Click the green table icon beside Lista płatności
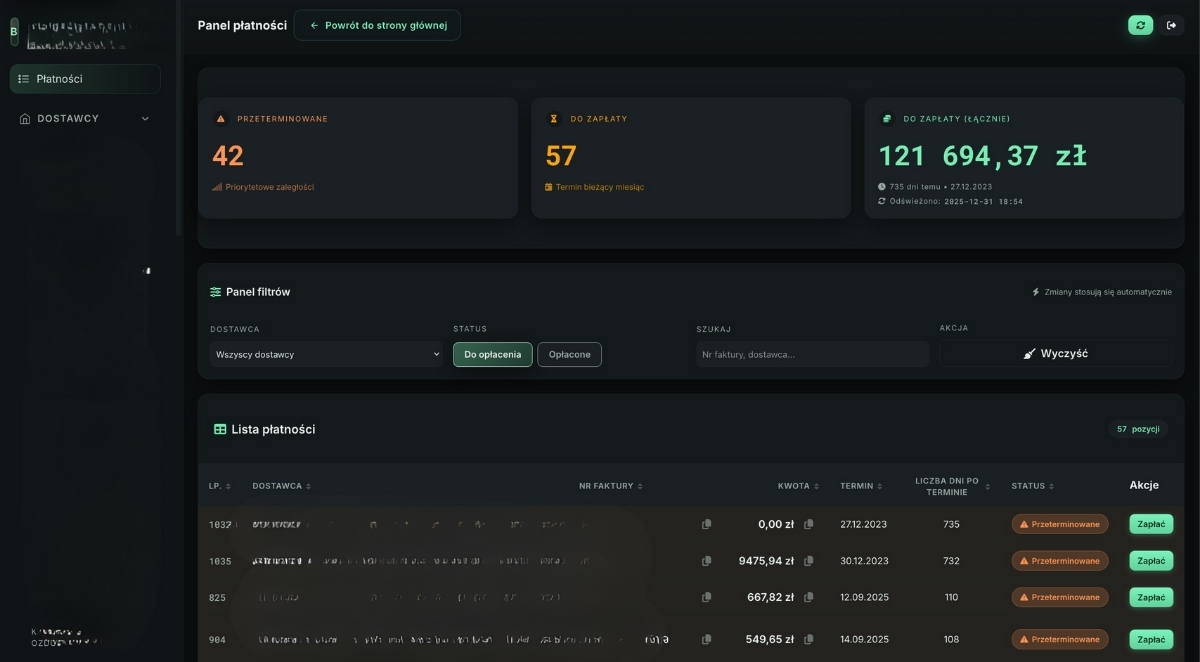 [x=220, y=429]
